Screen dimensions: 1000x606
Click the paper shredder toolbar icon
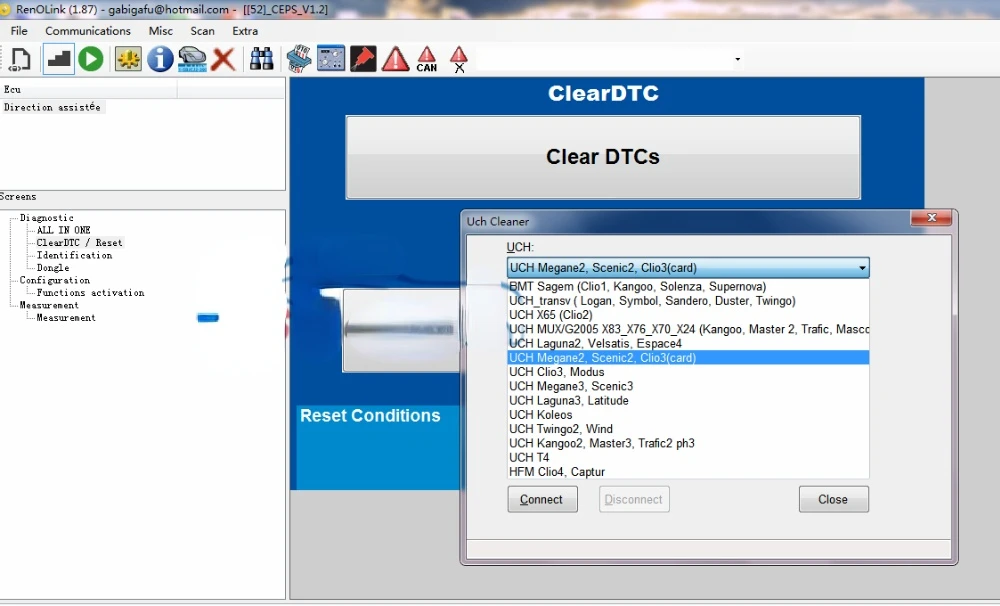pyautogui.click(x=298, y=59)
